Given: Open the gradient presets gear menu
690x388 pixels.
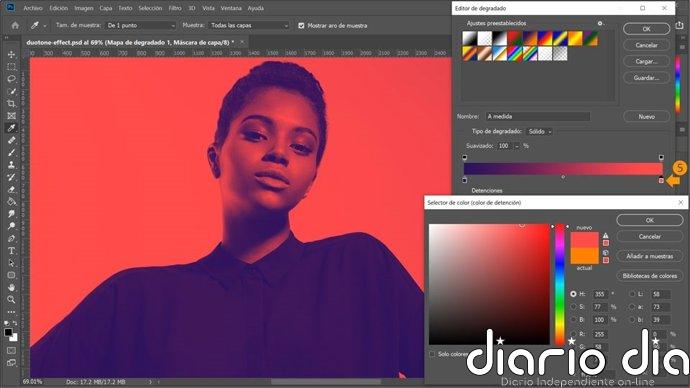Looking at the screenshot, I should (x=599, y=23).
